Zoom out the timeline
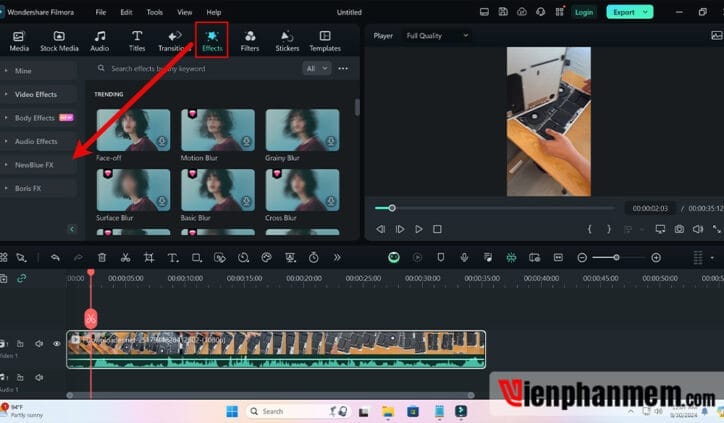Screen dimensions: 724x423 pos(582,258)
